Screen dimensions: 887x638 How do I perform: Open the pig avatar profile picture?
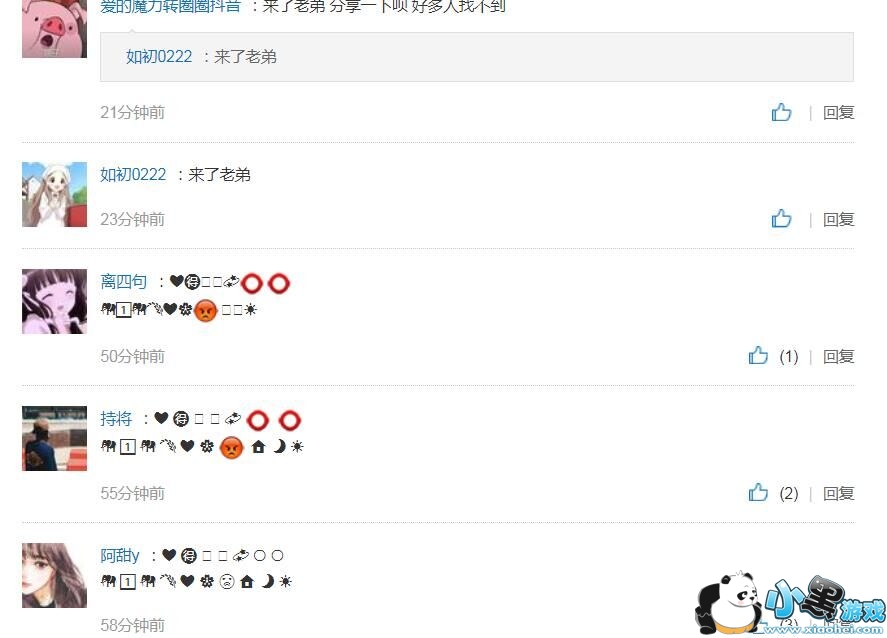(x=54, y=27)
